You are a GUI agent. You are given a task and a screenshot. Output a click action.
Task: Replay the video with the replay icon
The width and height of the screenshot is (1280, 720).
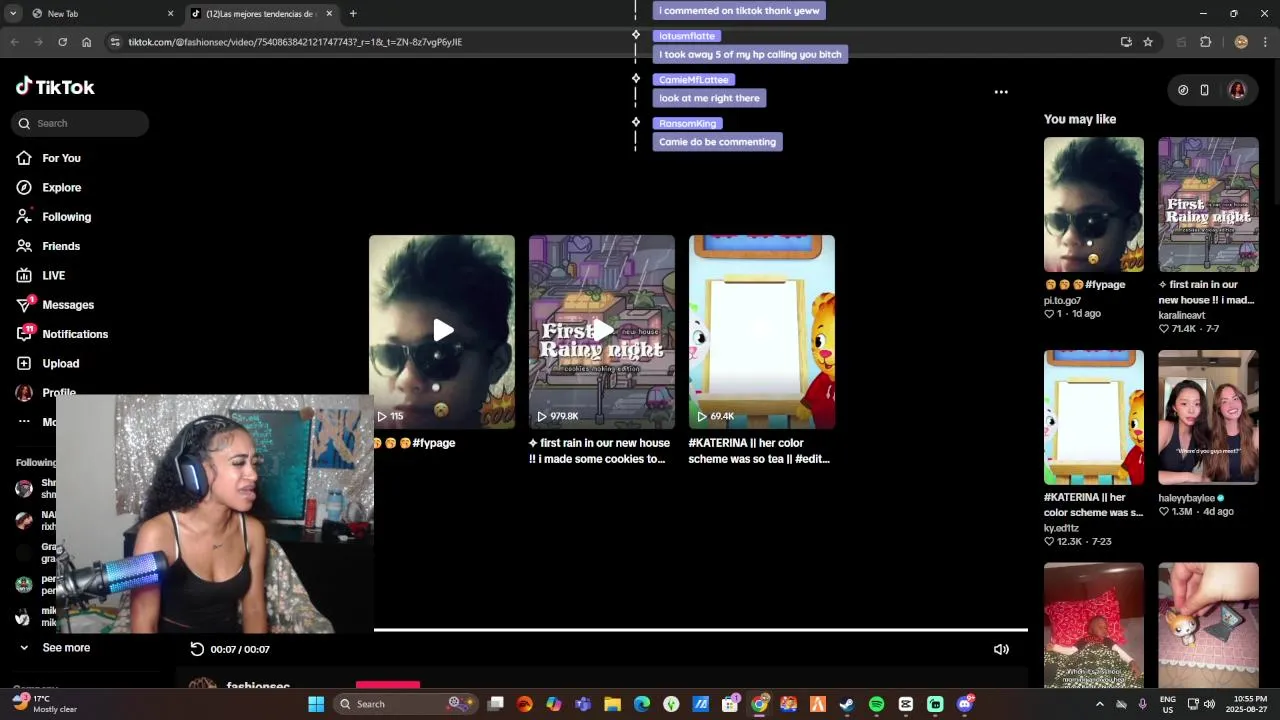tap(197, 649)
